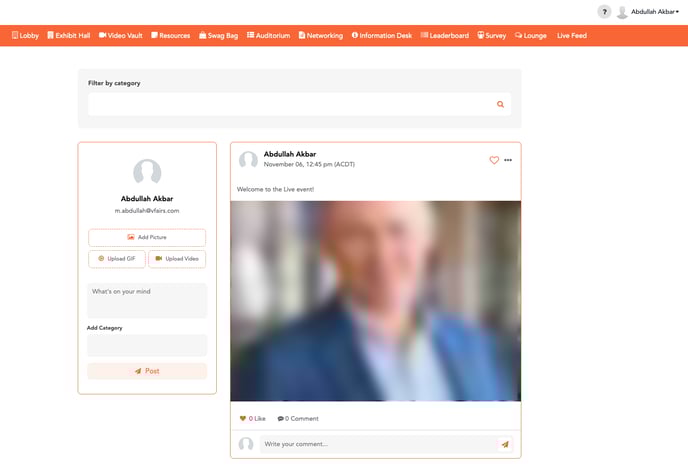Viewport: 688px width, 476px height.
Task: Click 0 Comment under the post
Action: [x=298, y=419]
